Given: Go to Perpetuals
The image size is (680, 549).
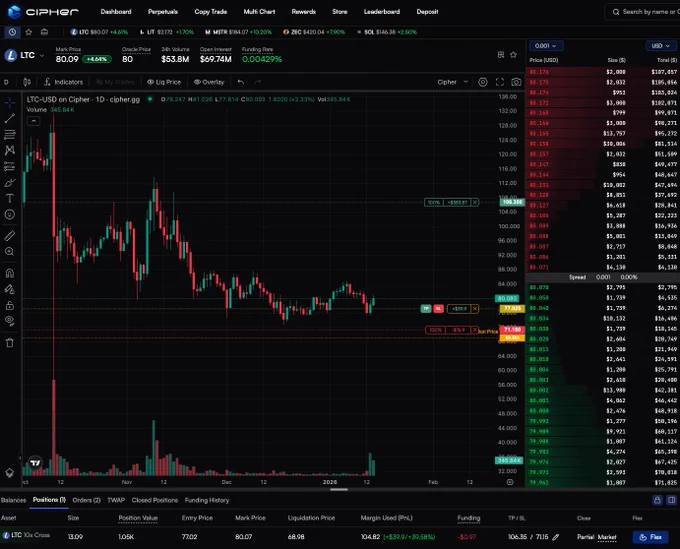Looking at the screenshot, I should [163, 12].
